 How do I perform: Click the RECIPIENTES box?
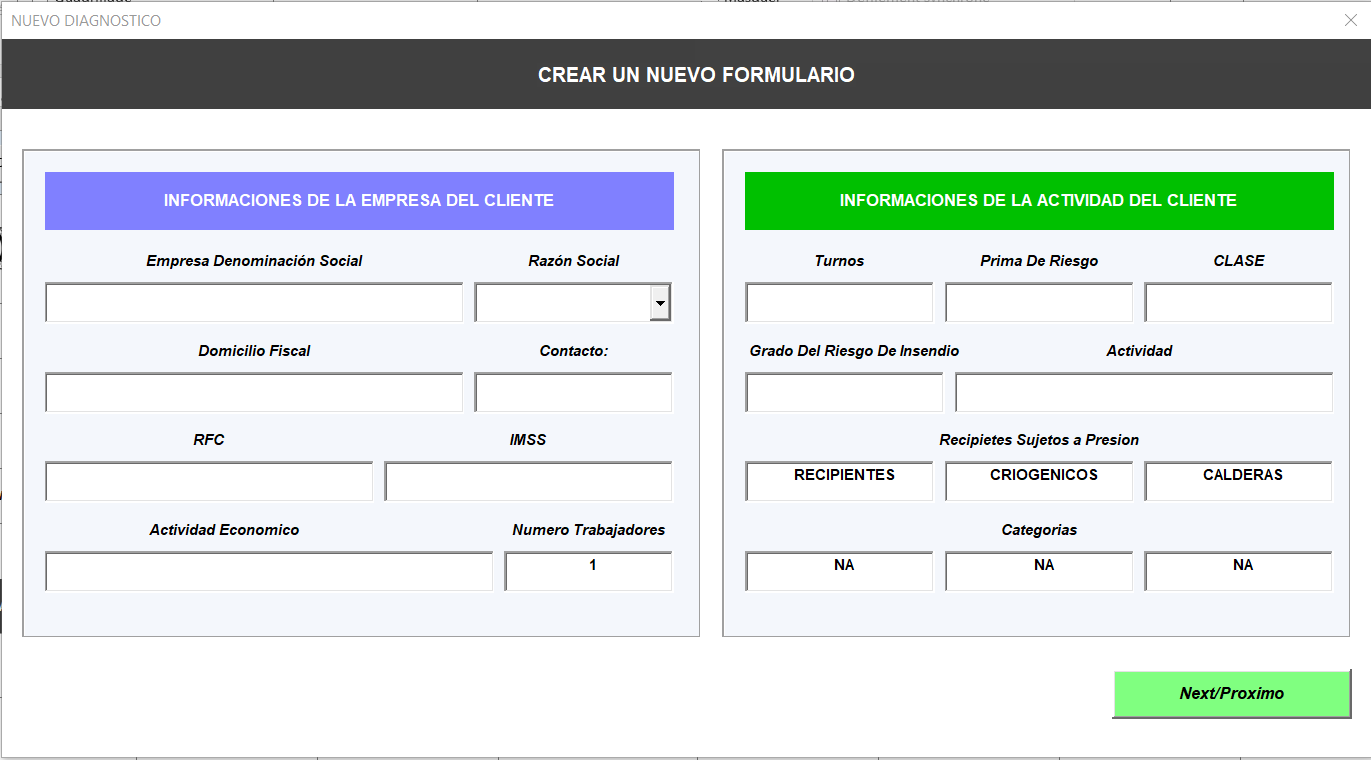click(x=839, y=481)
